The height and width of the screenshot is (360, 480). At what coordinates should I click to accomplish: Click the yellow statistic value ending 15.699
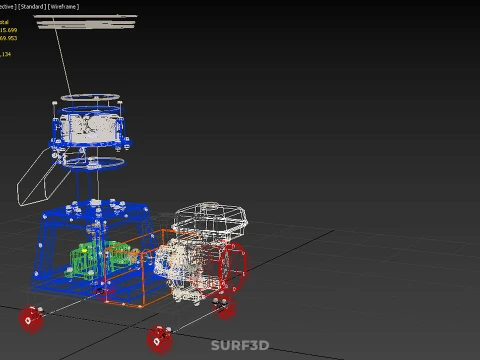coord(8,30)
